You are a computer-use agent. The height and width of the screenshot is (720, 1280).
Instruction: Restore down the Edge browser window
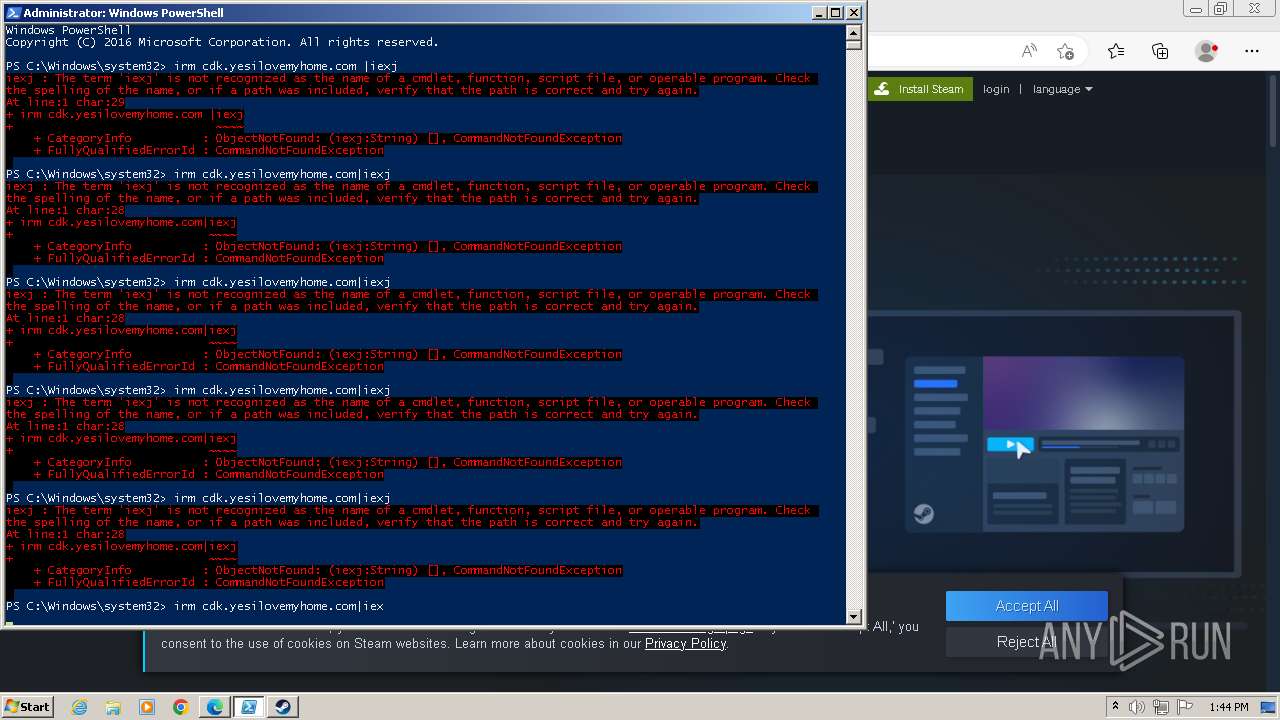coord(1220,8)
